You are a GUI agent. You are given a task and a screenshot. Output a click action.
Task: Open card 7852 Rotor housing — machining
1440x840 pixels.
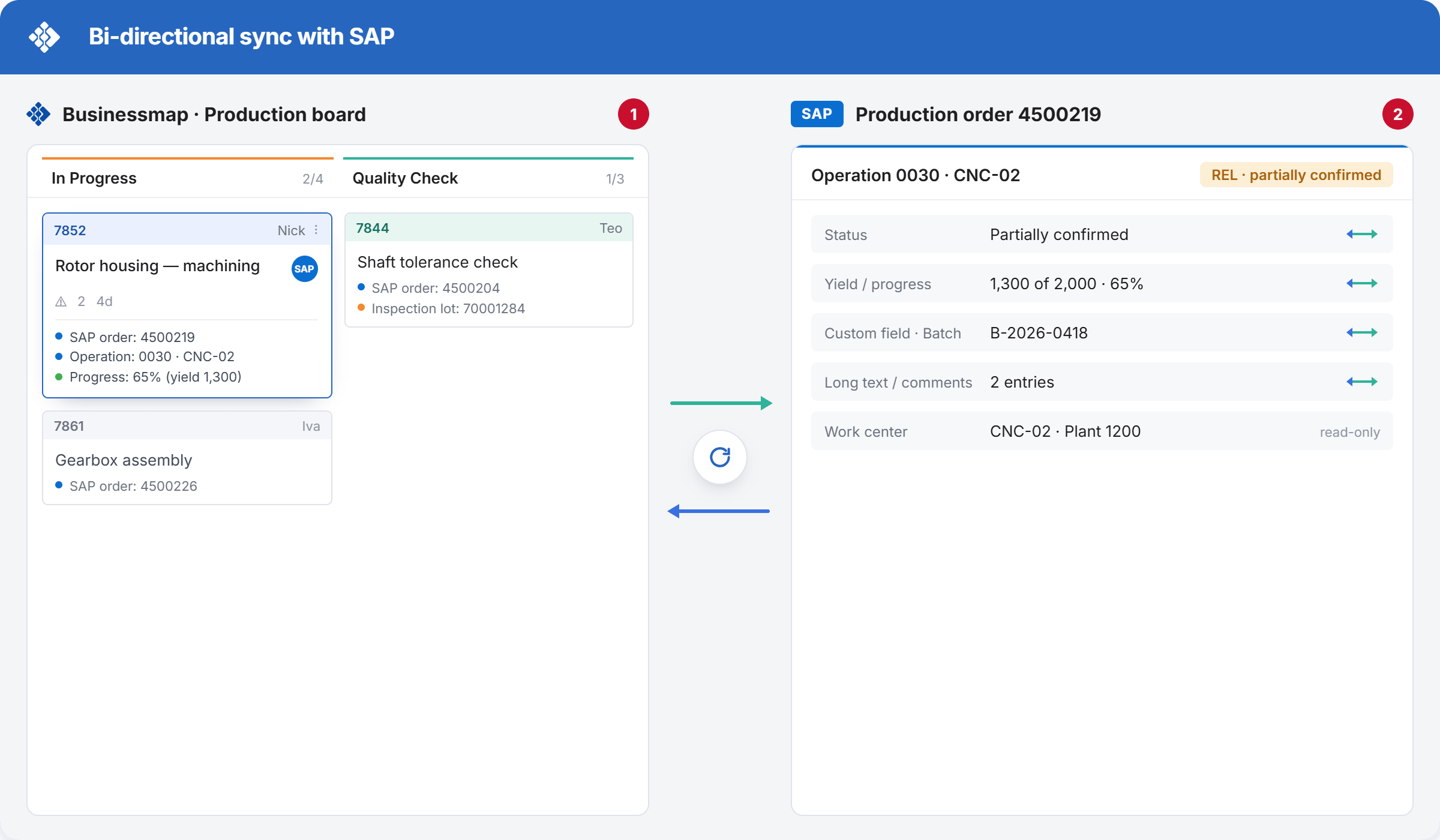pyautogui.click(x=187, y=305)
